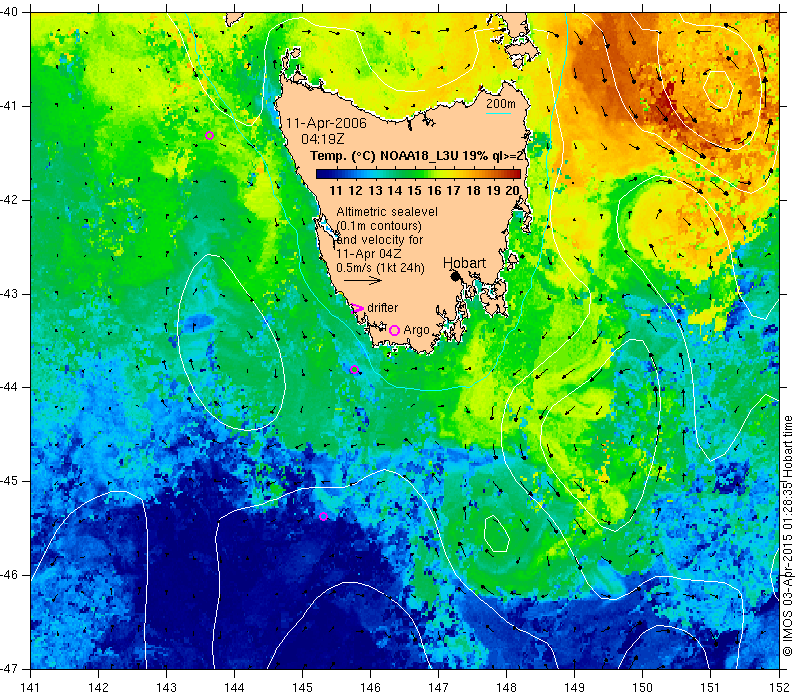Select the Argo float marker near 45.4S 145.3E

(323, 516)
